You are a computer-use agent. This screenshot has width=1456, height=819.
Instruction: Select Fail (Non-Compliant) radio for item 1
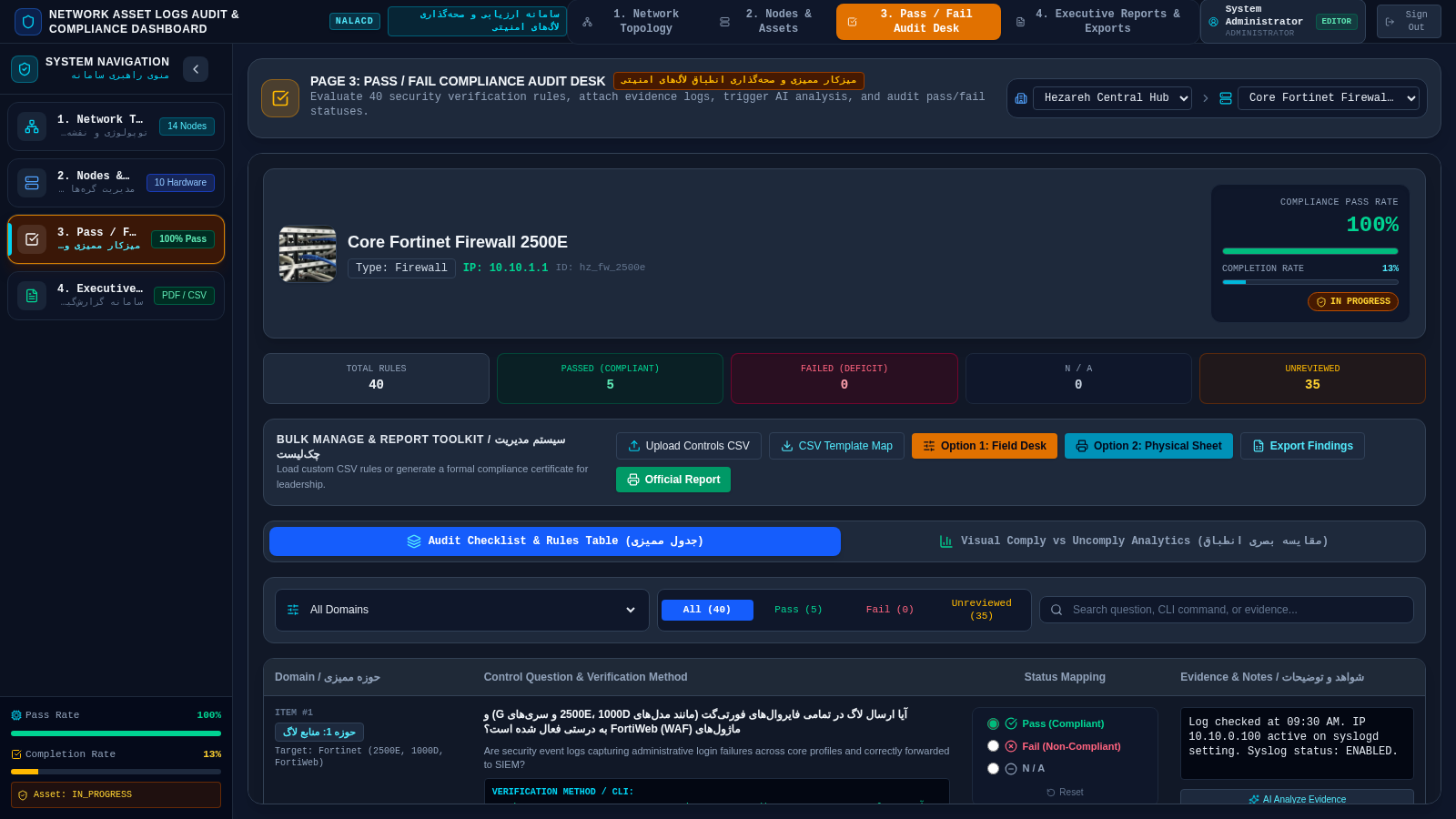point(994,746)
